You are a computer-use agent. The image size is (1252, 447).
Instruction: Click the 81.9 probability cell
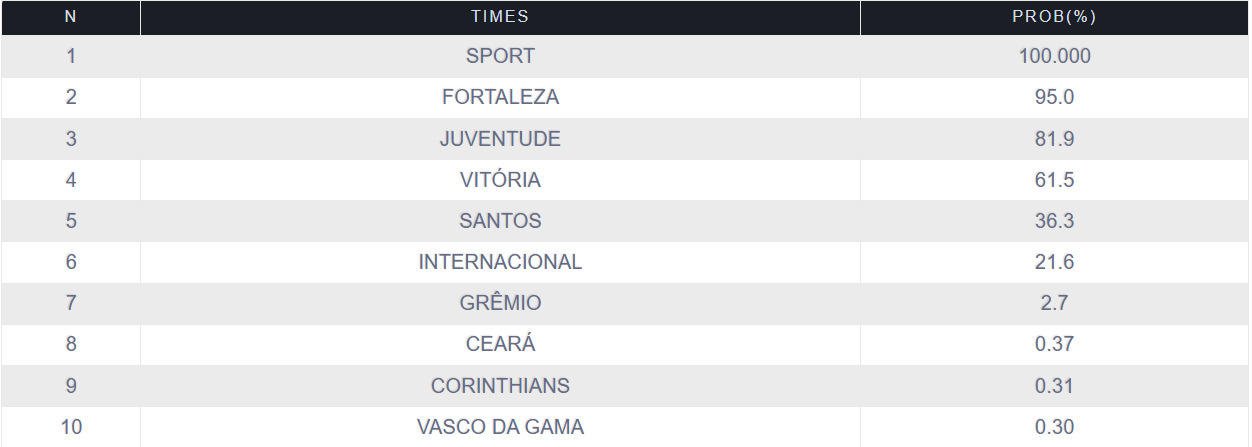1054,139
